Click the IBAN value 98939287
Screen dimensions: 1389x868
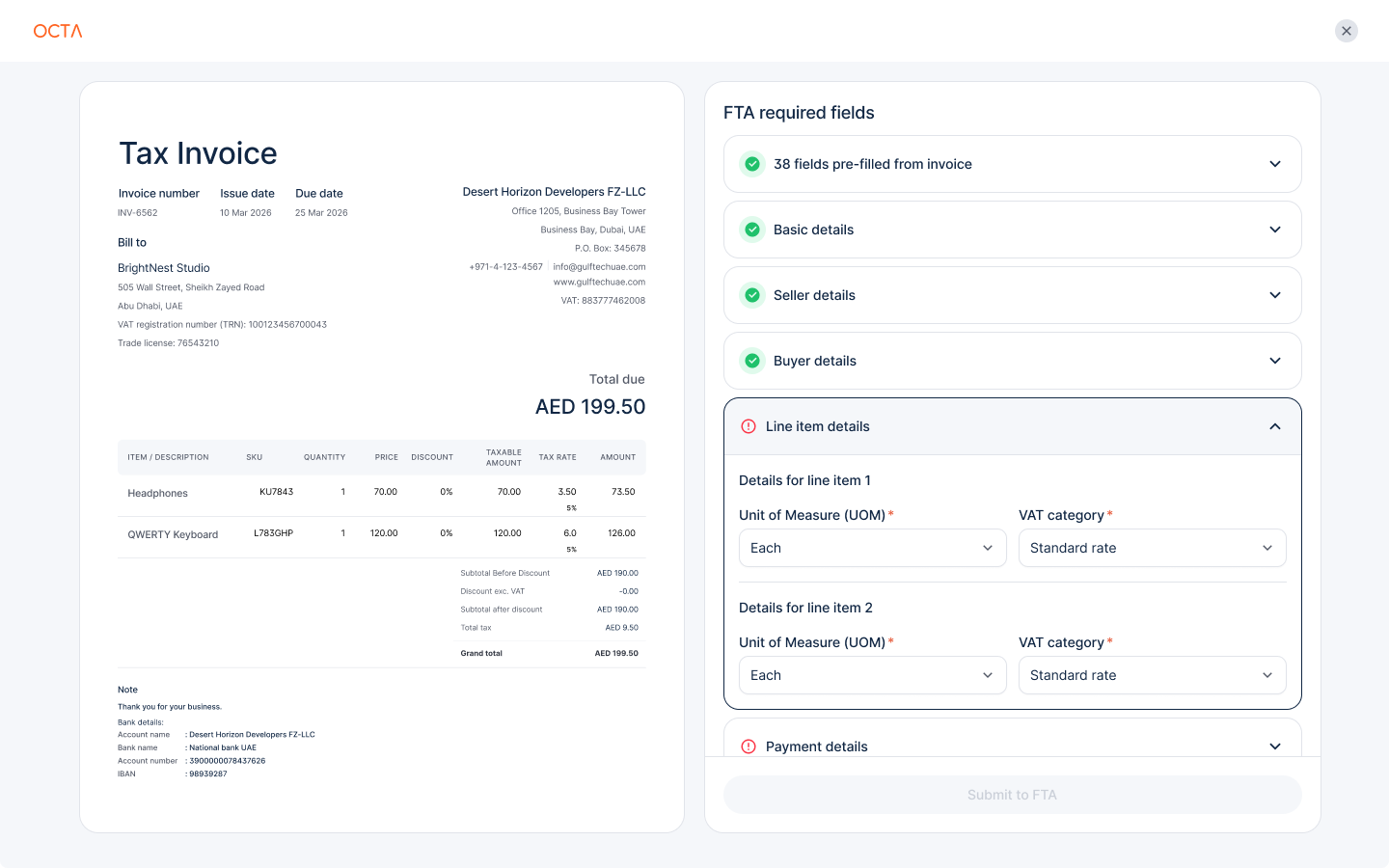[208, 774]
